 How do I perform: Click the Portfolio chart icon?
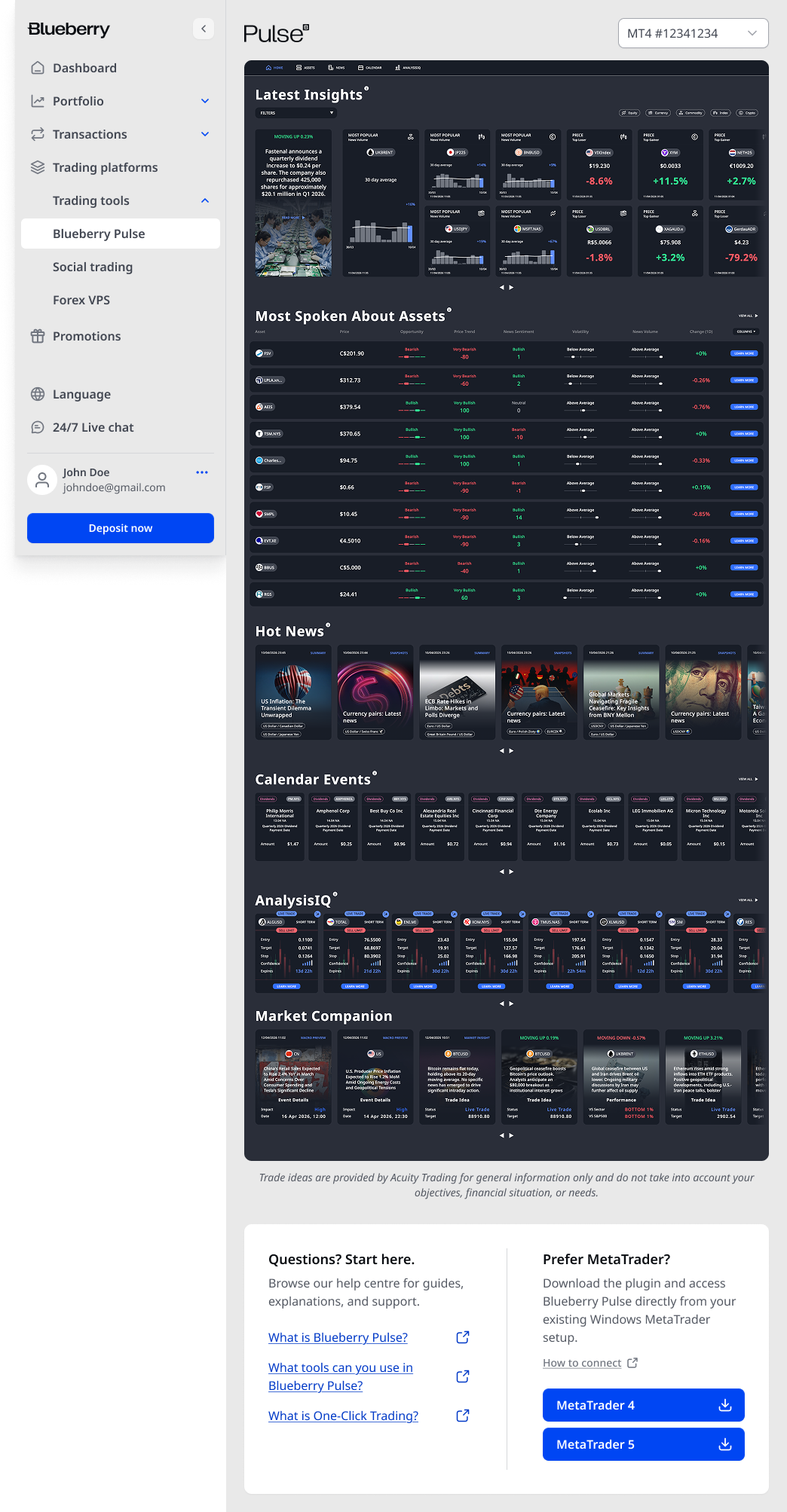click(38, 101)
